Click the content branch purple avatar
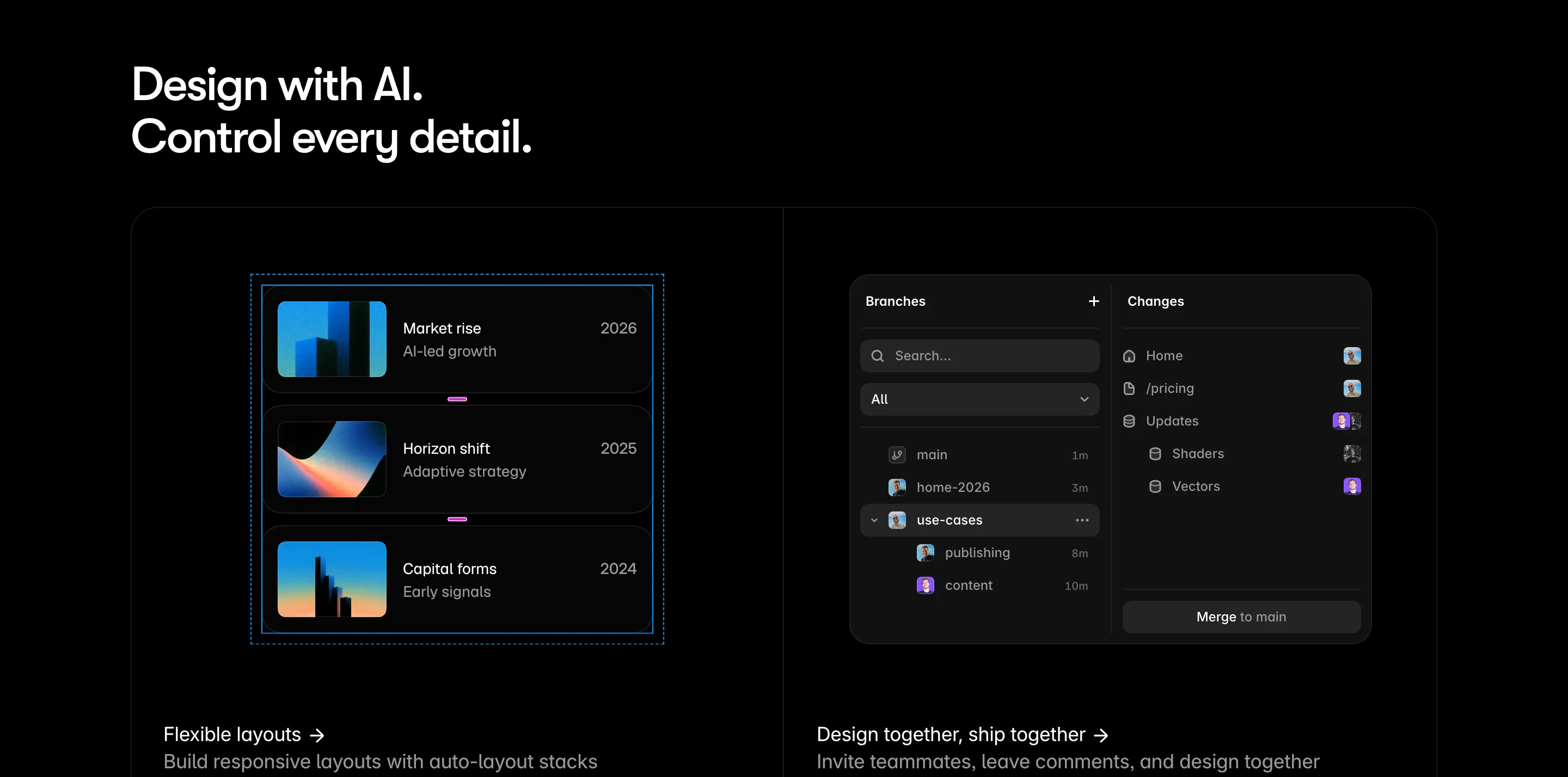Viewport: 1568px width, 777px height. click(925, 585)
